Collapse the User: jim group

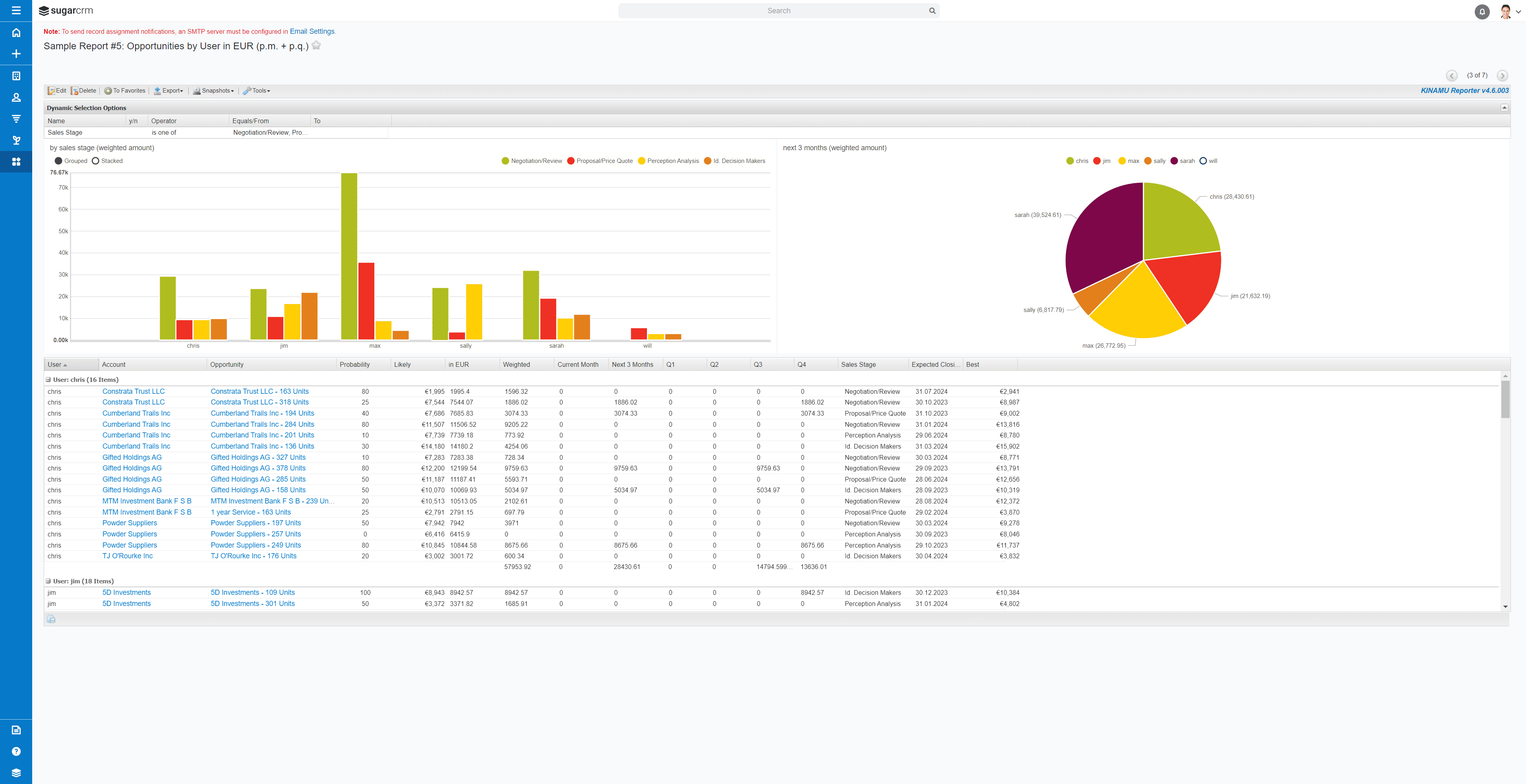click(x=48, y=581)
